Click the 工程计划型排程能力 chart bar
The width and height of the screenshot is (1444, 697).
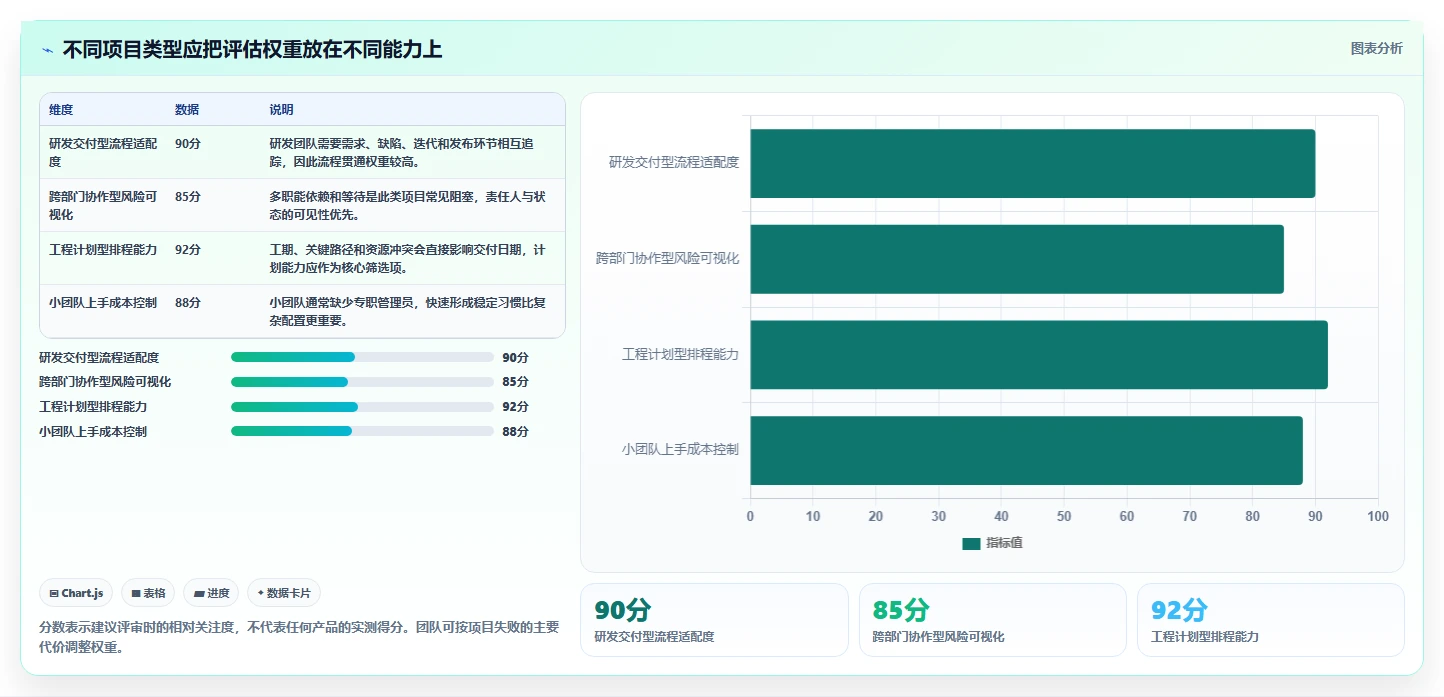1038,355
